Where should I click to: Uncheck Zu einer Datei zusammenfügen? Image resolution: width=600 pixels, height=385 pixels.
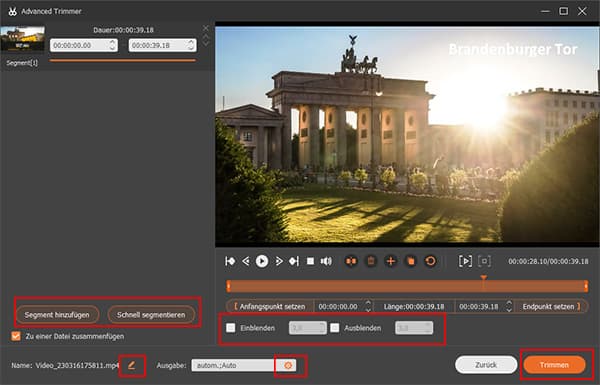16,336
